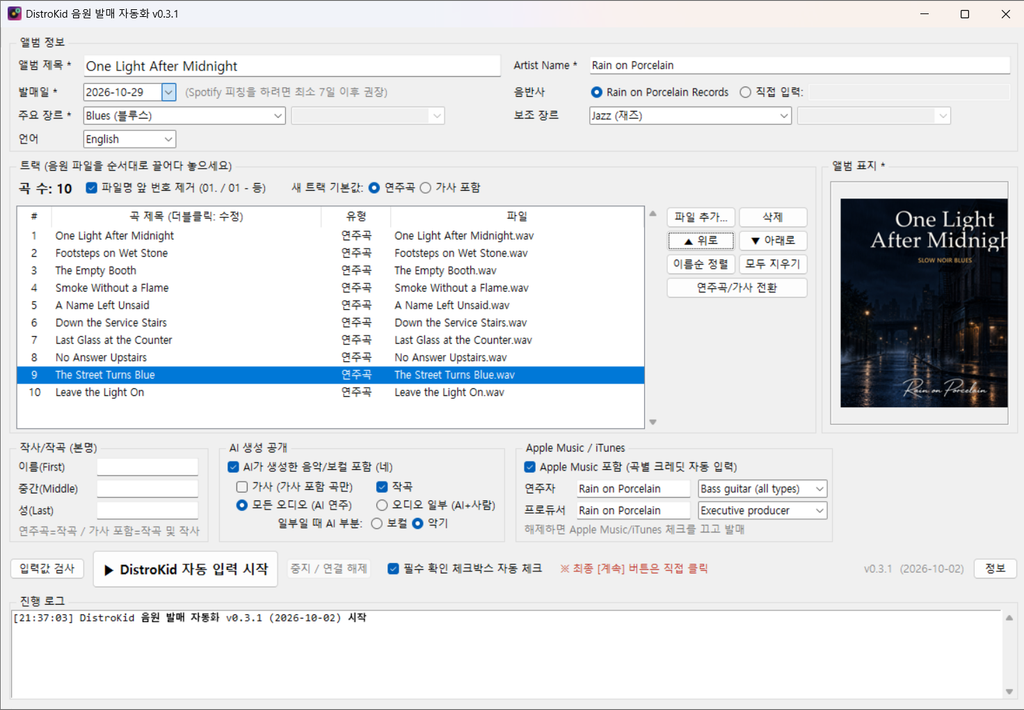Select track 8 No Answer Upstairs

(x=330, y=358)
